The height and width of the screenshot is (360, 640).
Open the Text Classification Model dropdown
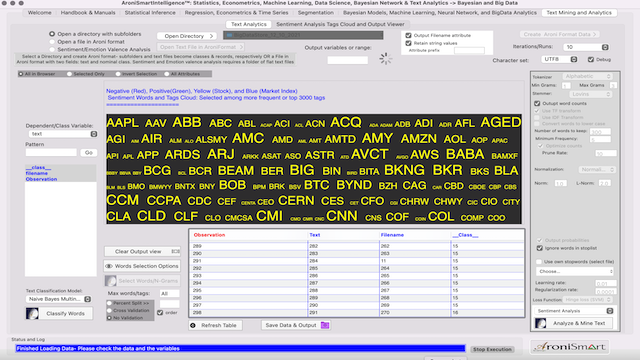[59, 299]
